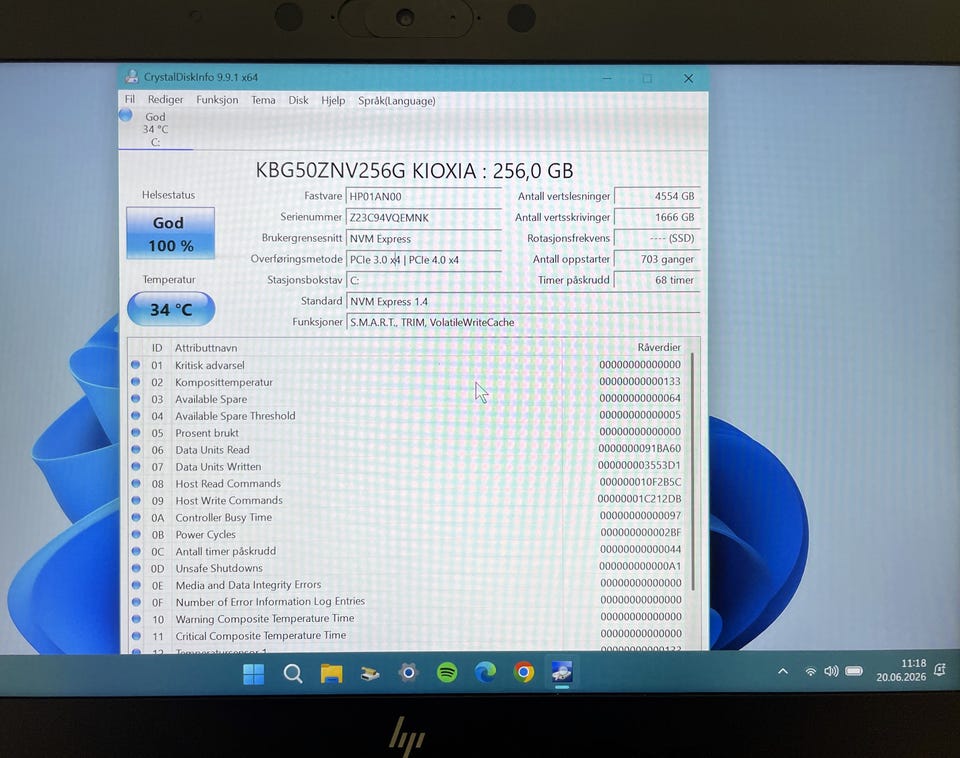This screenshot has width=960, height=758.
Task: Click the CrystalDiskInfo title bar icon
Action: pyautogui.click(x=132, y=77)
